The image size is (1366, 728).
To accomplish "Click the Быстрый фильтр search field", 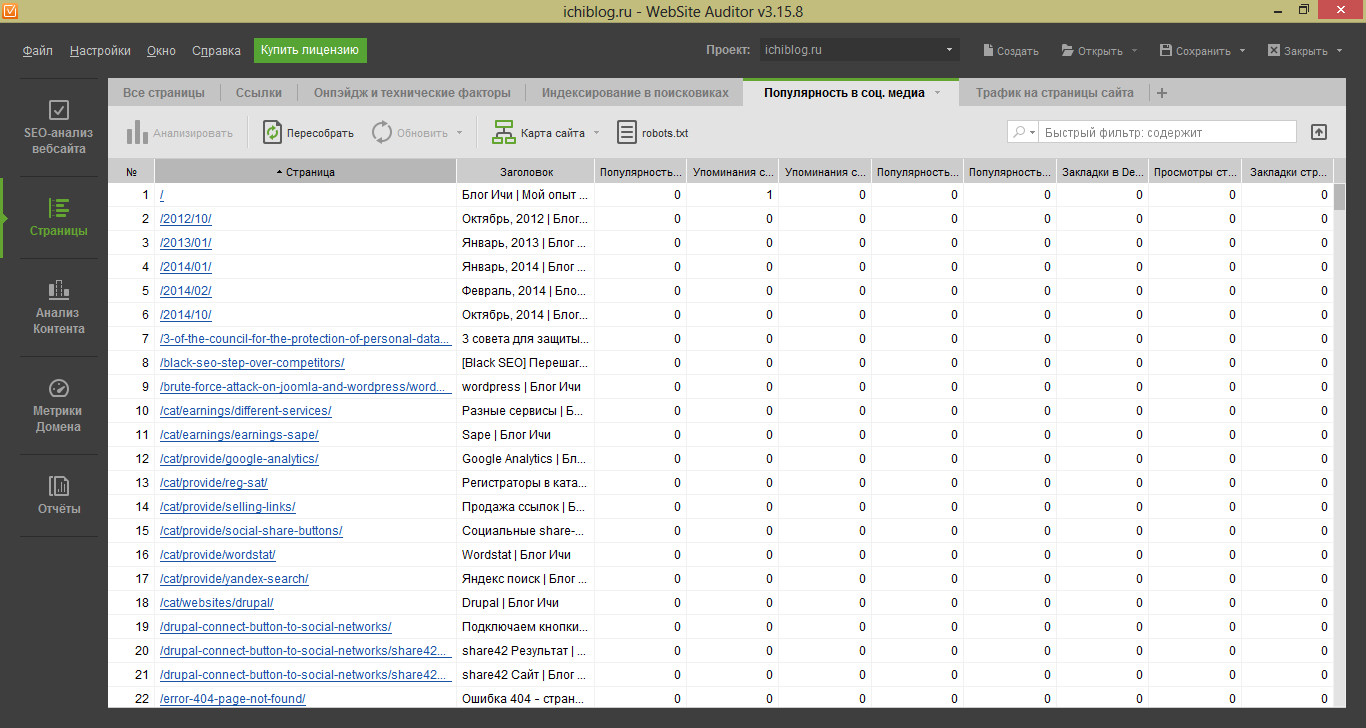I will pyautogui.click(x=1166, y=132).
